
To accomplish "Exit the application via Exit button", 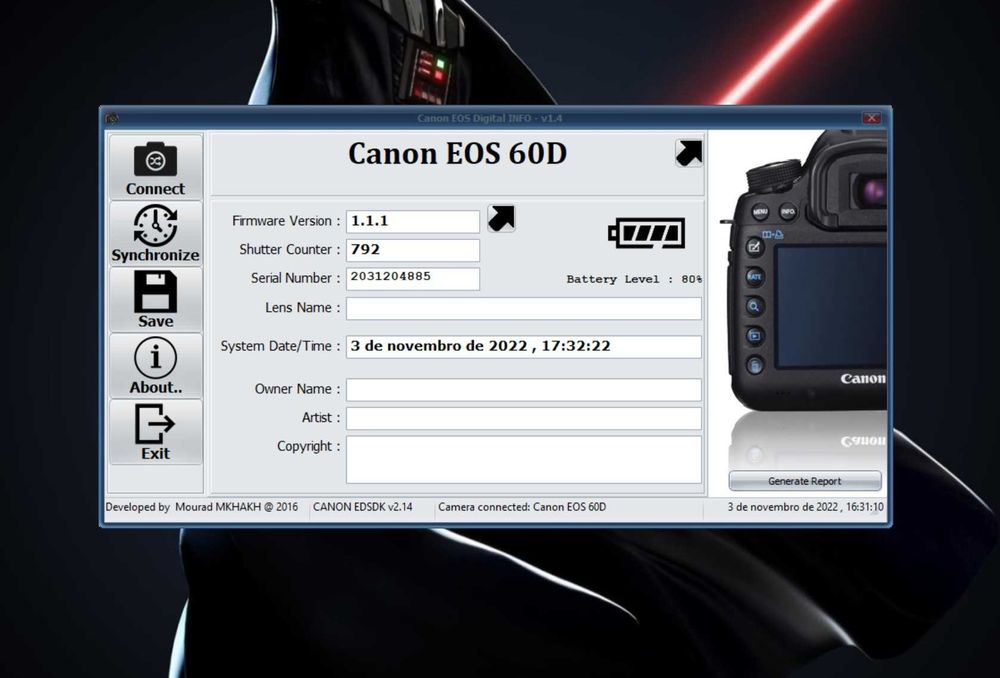I will (156, 432).
